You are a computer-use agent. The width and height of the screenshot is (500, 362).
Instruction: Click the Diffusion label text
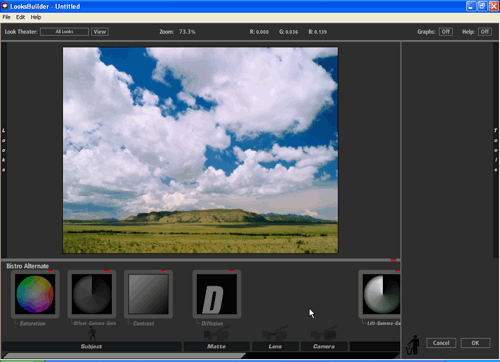[x=212, y=323]
